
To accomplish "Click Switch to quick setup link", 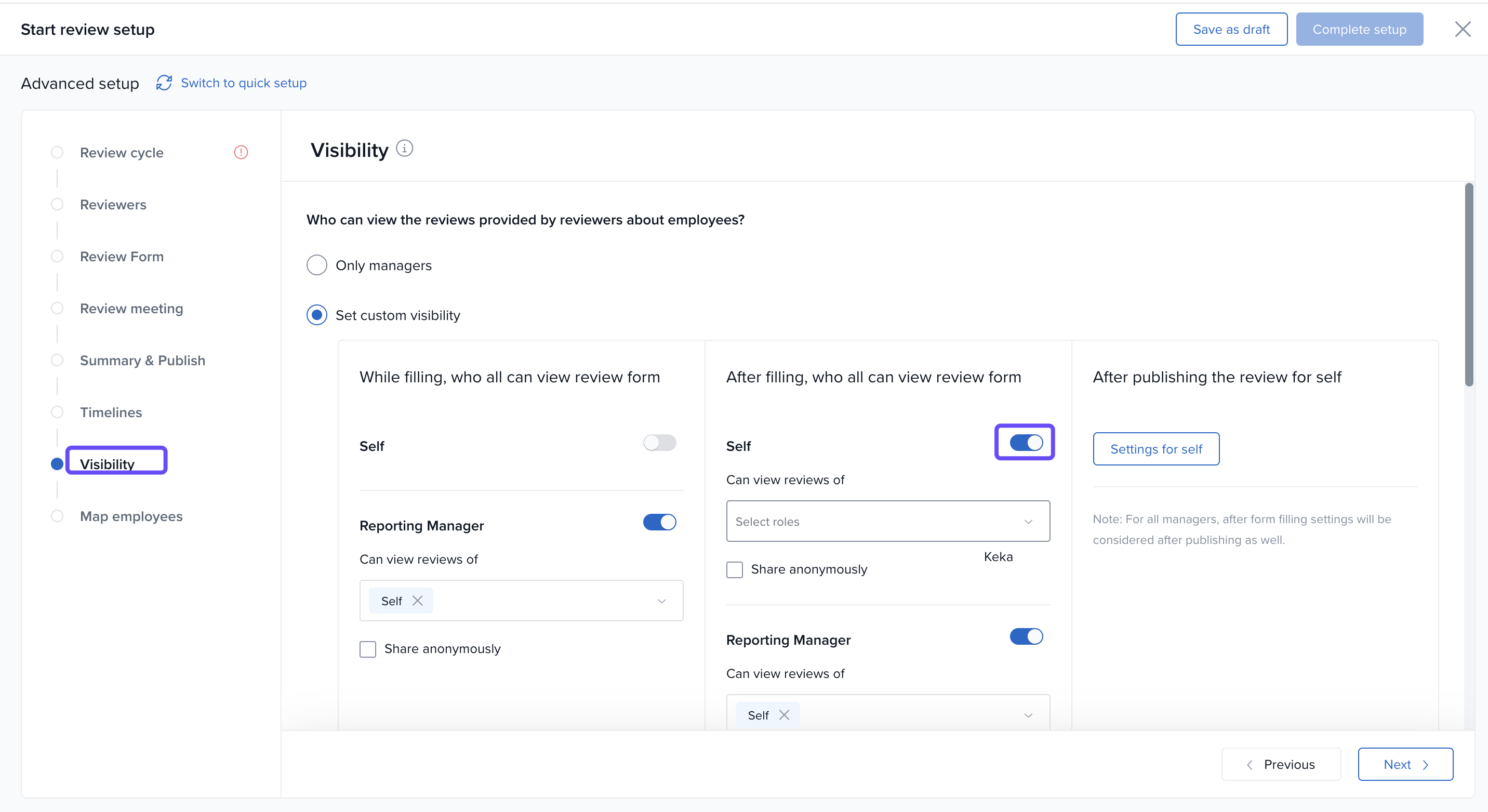I will point(243,83).
